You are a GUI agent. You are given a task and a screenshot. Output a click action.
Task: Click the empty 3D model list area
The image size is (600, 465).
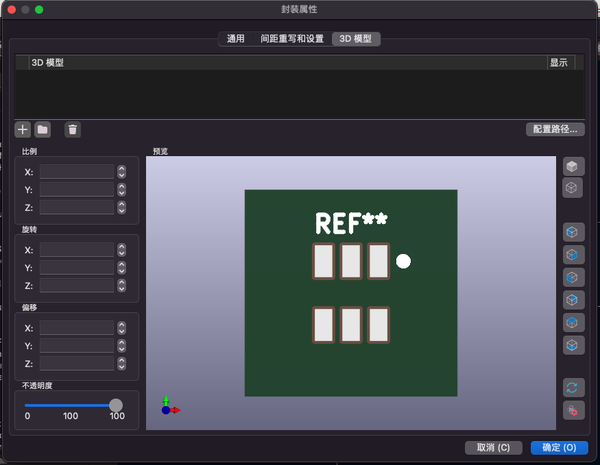[300, 94]
